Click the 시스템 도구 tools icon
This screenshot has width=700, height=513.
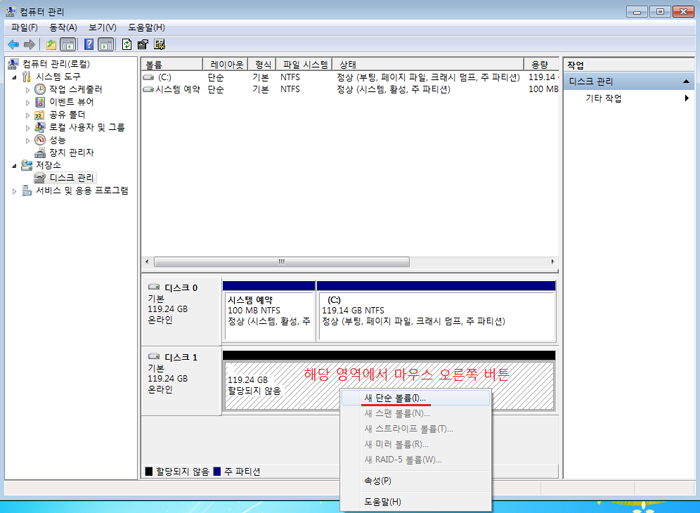(27, 77)
